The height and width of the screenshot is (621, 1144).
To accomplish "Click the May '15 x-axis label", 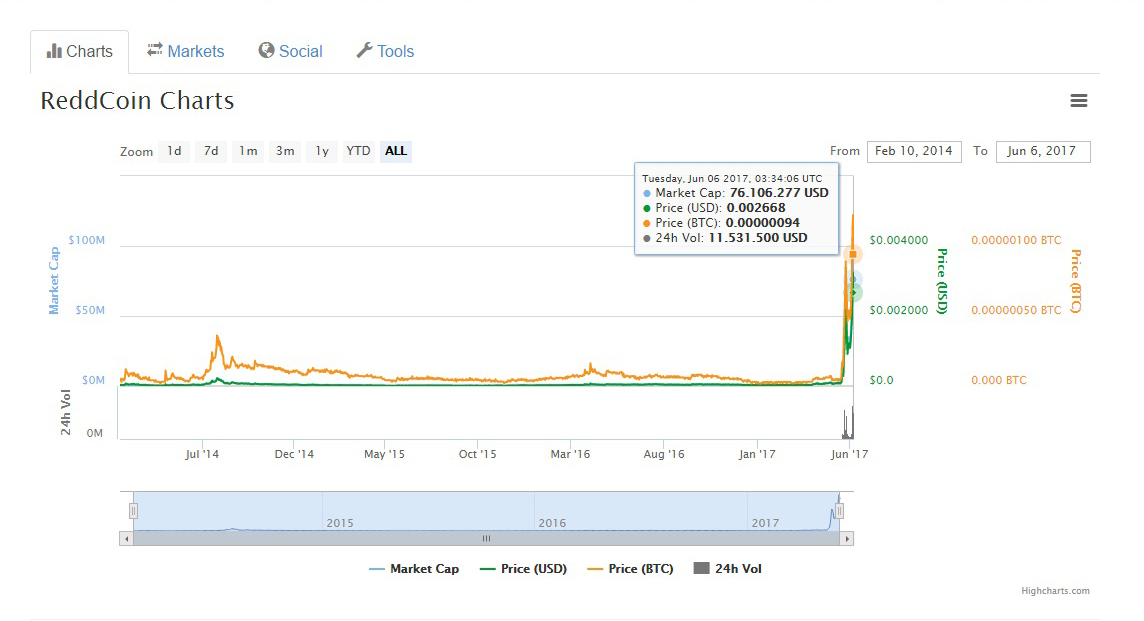I will tap(384, 454).
